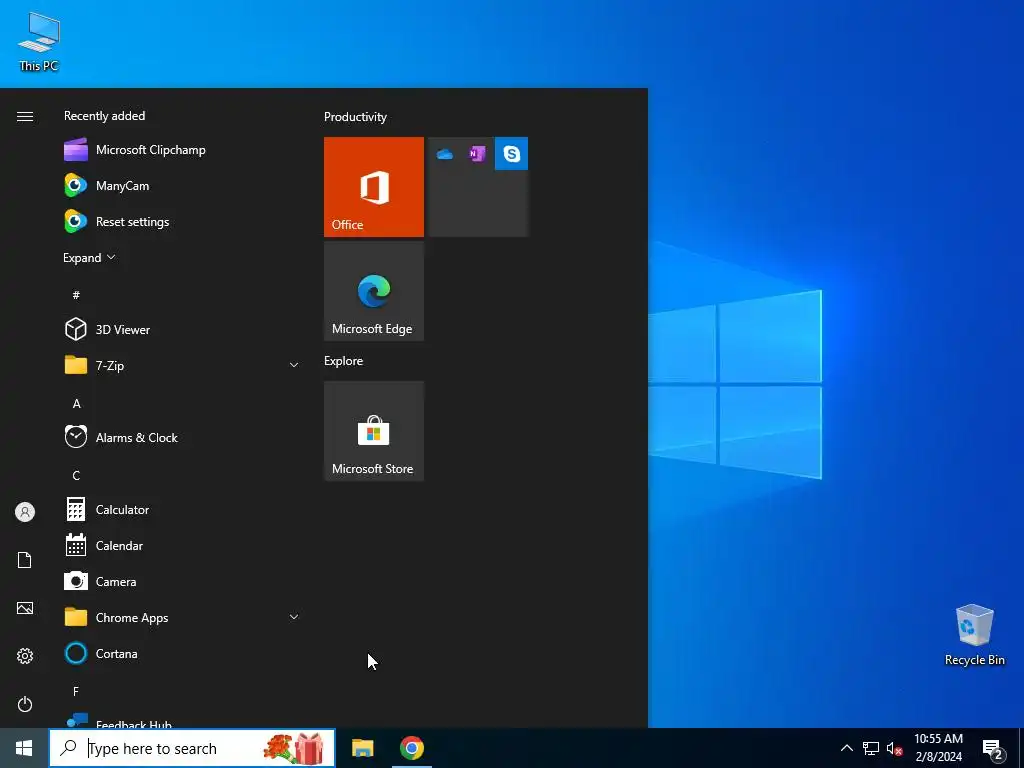Click the Recently added heading
This screenshot has height=768, width=1024.
(104, 116)
